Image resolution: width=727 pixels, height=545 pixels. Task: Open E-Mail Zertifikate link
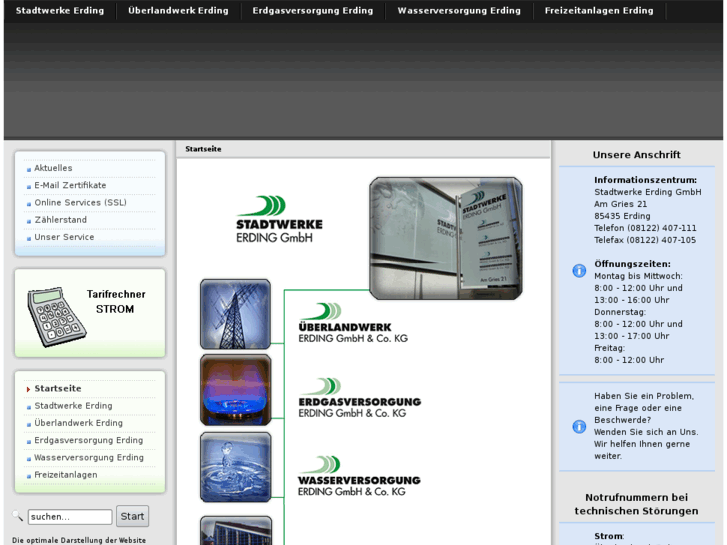[x=70, y=185]
